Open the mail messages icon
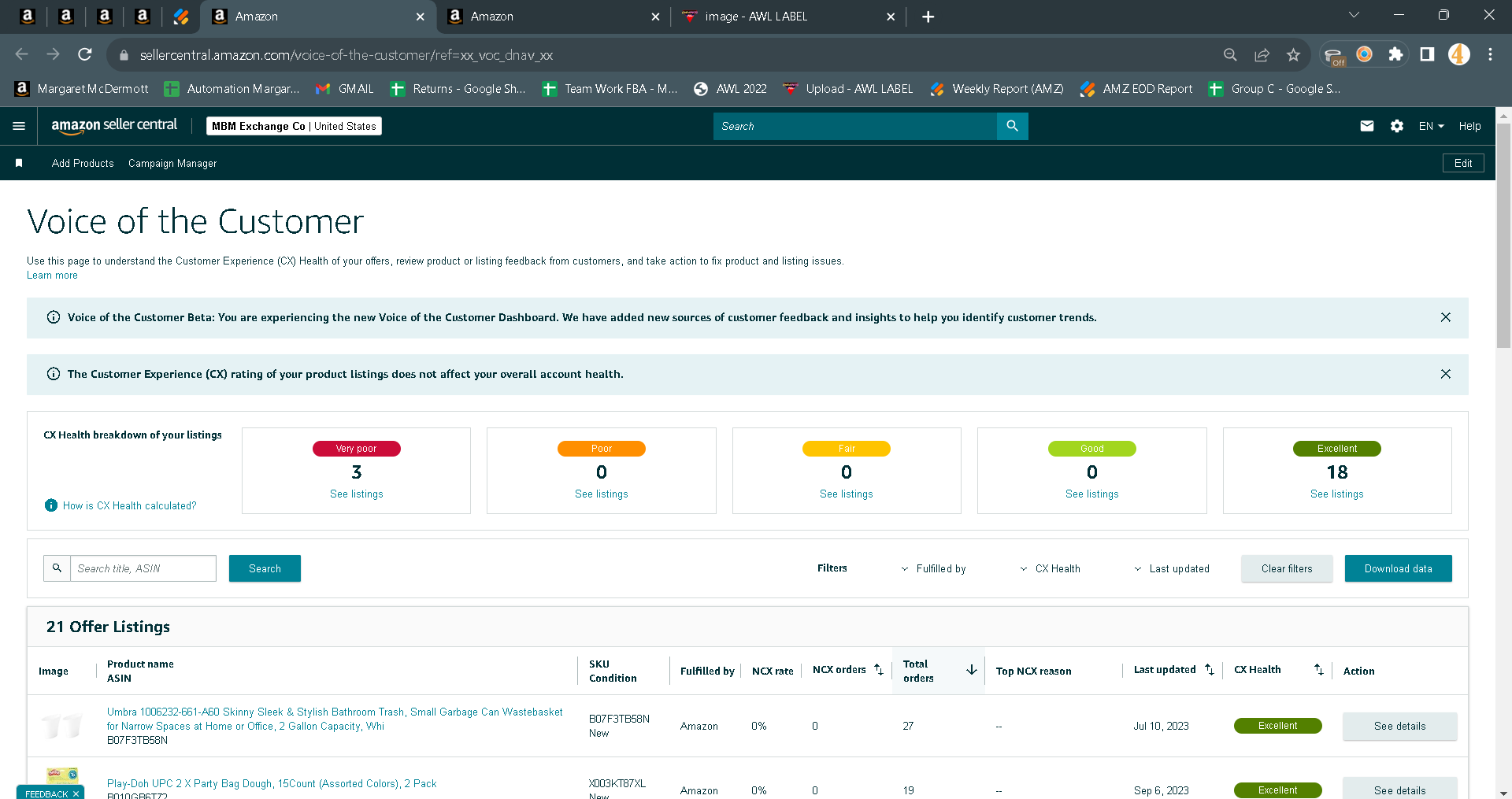 pos(1367,126)
